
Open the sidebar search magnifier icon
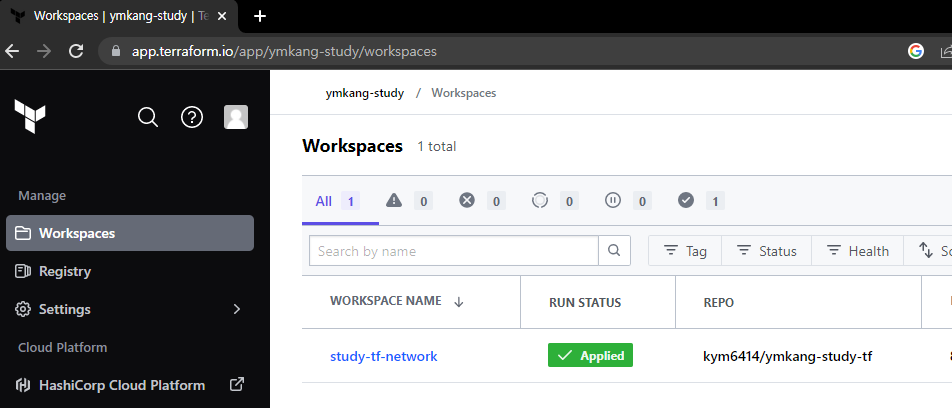coord(148,117)
